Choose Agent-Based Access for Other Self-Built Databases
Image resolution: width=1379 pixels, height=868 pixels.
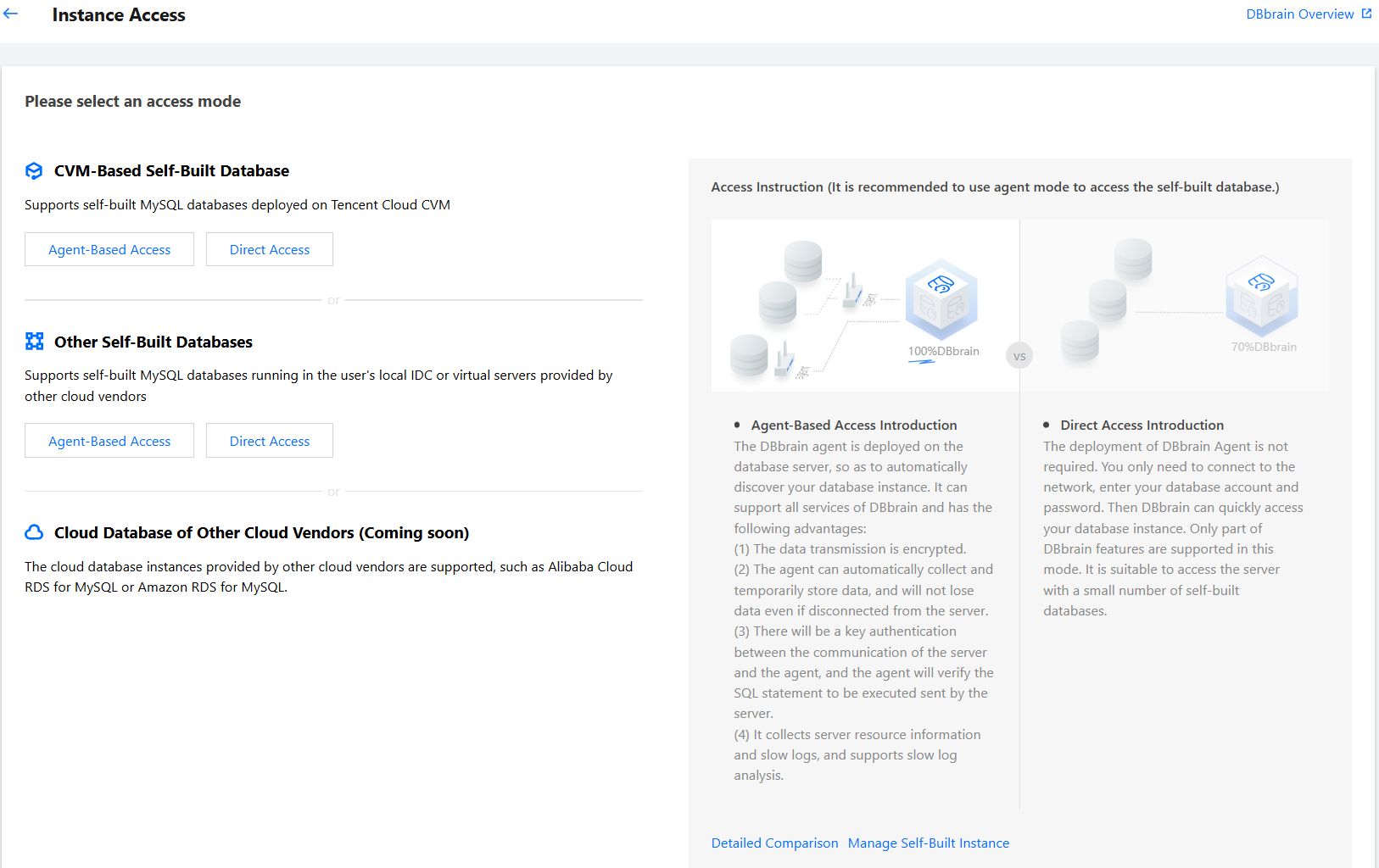(109, 441)
